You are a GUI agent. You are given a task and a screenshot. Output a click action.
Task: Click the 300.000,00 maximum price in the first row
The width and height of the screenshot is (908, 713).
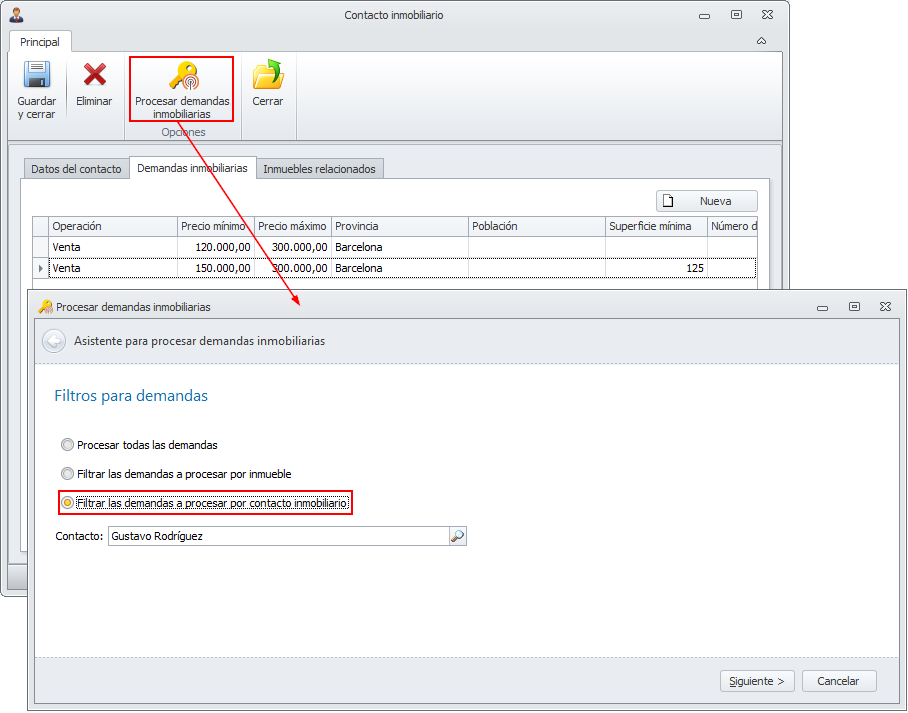(292, 247)
